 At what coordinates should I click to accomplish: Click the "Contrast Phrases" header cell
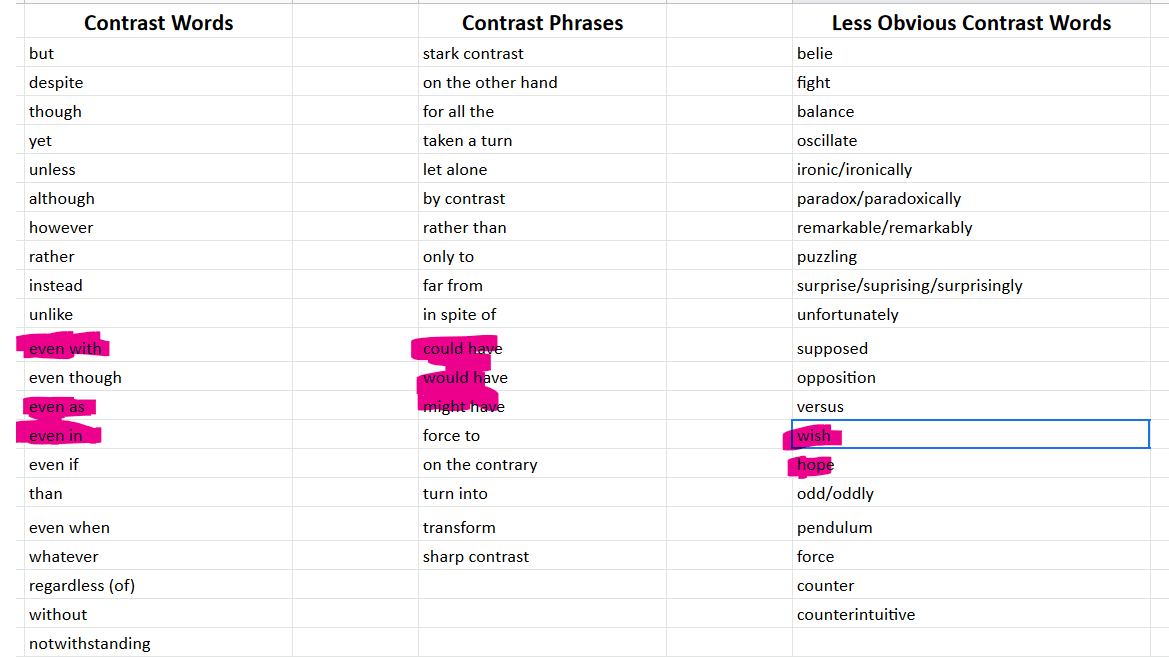tap(542, 23)
